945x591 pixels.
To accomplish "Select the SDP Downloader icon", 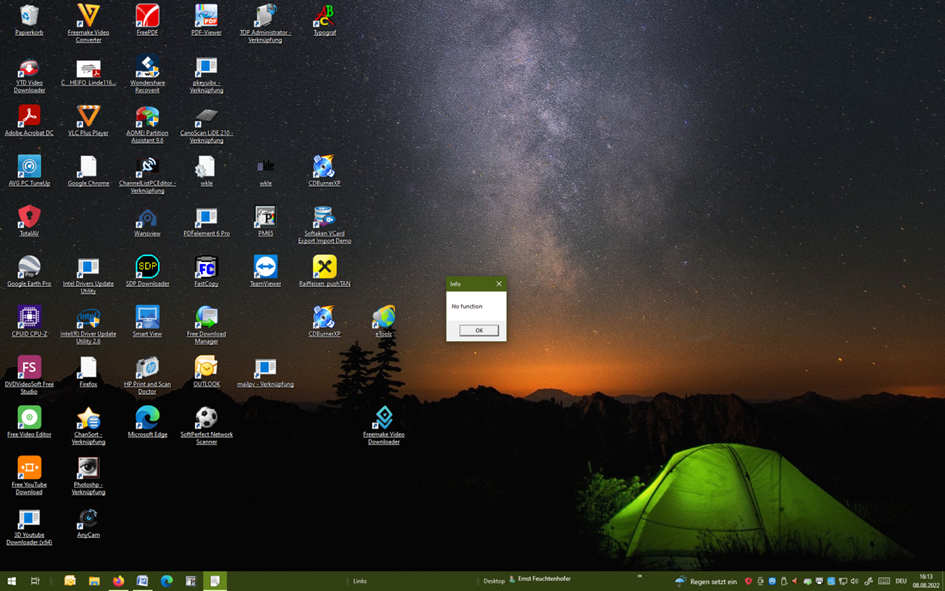I will [x=147, y=270].
